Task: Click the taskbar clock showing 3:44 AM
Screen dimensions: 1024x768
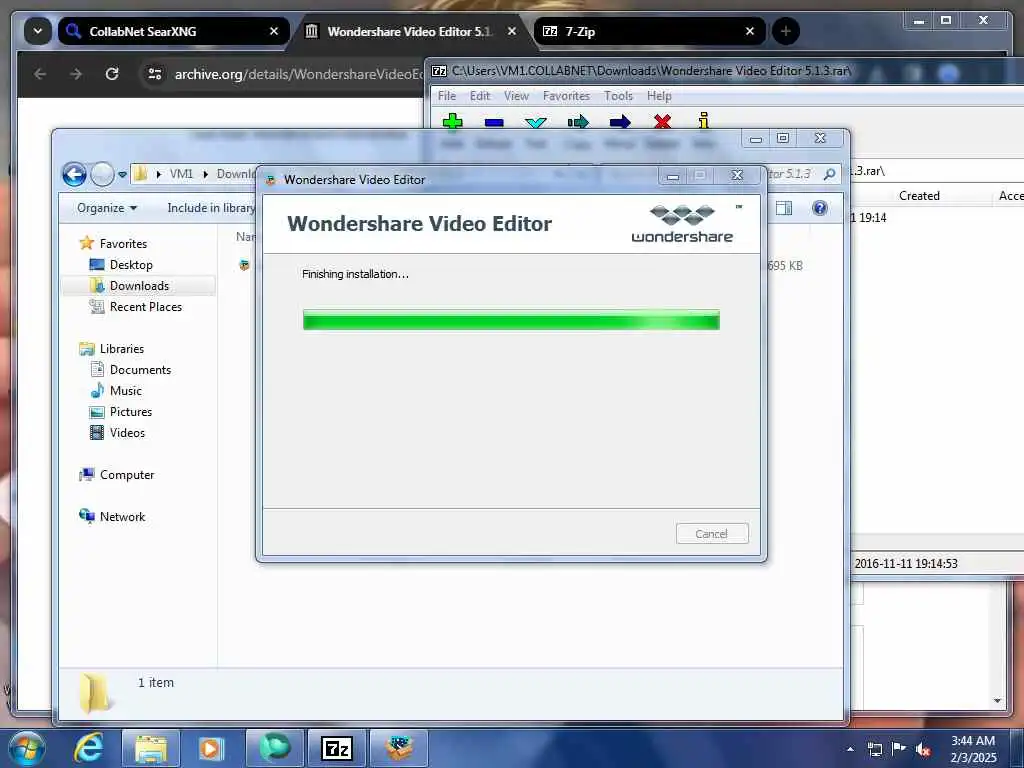Action: tap(973, 749)
